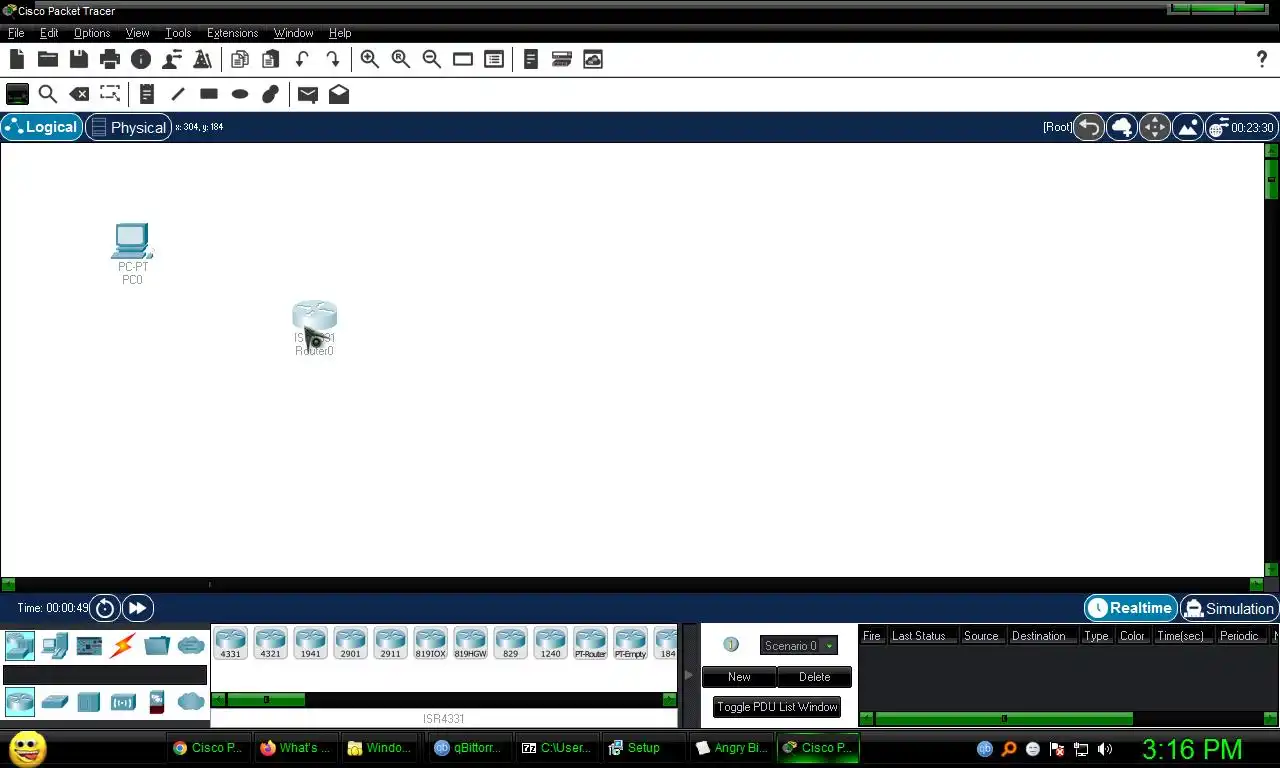The width and height of the screenshot is (1280, 768).
Task: Click the device list horizontal scrollbar thumb
Action: [x=265, y=700]
